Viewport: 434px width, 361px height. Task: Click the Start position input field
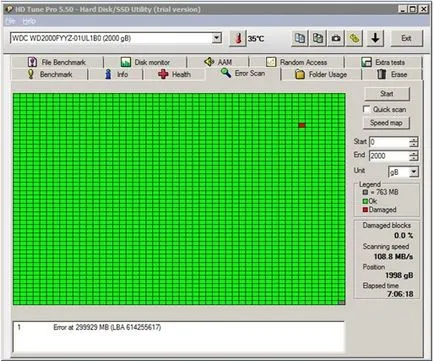[389, 142]
